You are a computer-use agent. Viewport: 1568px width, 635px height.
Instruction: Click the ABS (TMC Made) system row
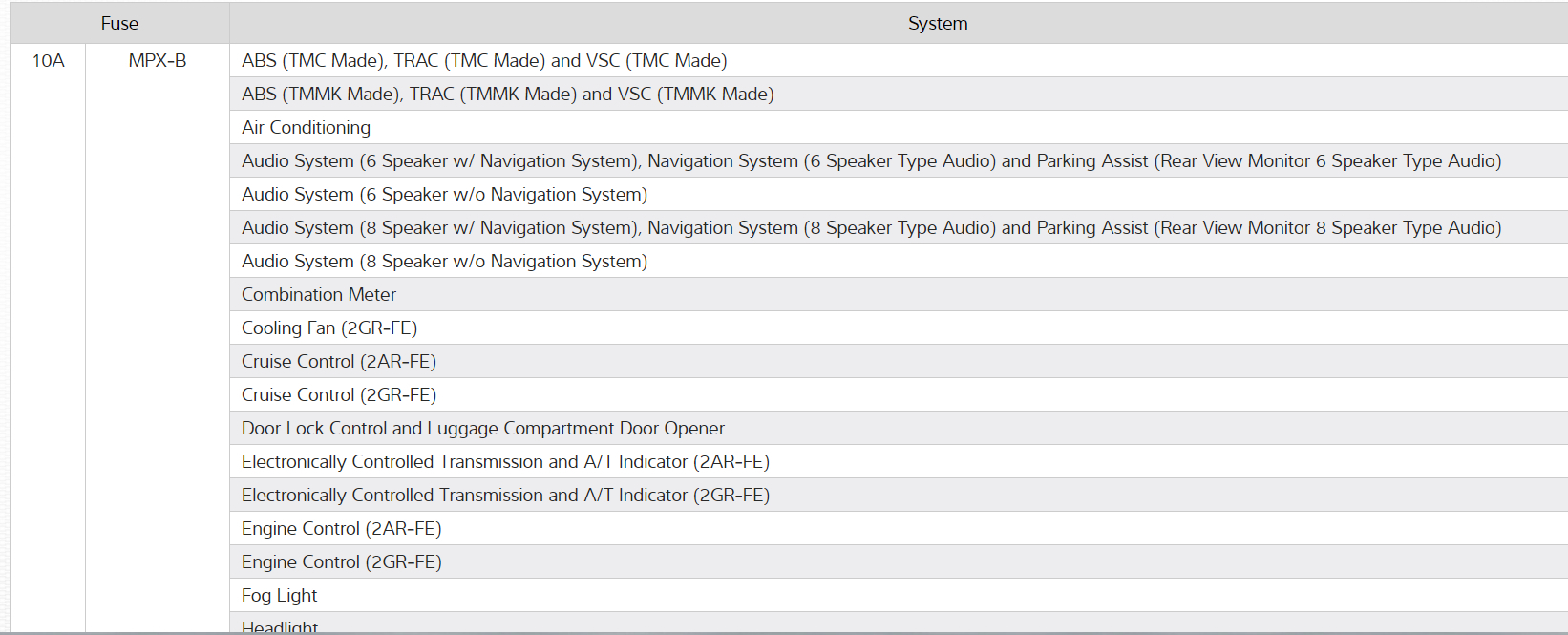[x=484, y=60]
